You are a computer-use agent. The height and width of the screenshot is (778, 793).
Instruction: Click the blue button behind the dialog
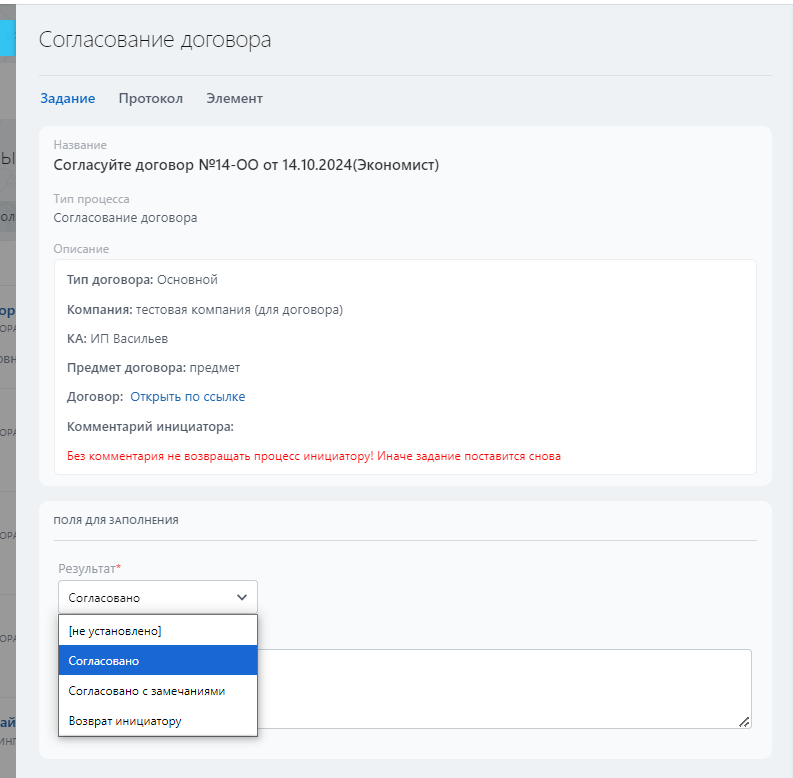[x=7, y=37]
